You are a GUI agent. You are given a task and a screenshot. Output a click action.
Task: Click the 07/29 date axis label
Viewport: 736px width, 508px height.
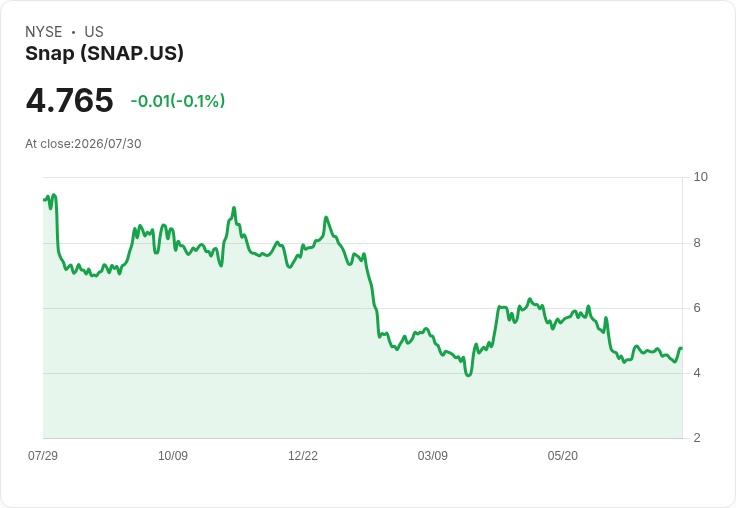click(x=43, y=455)
